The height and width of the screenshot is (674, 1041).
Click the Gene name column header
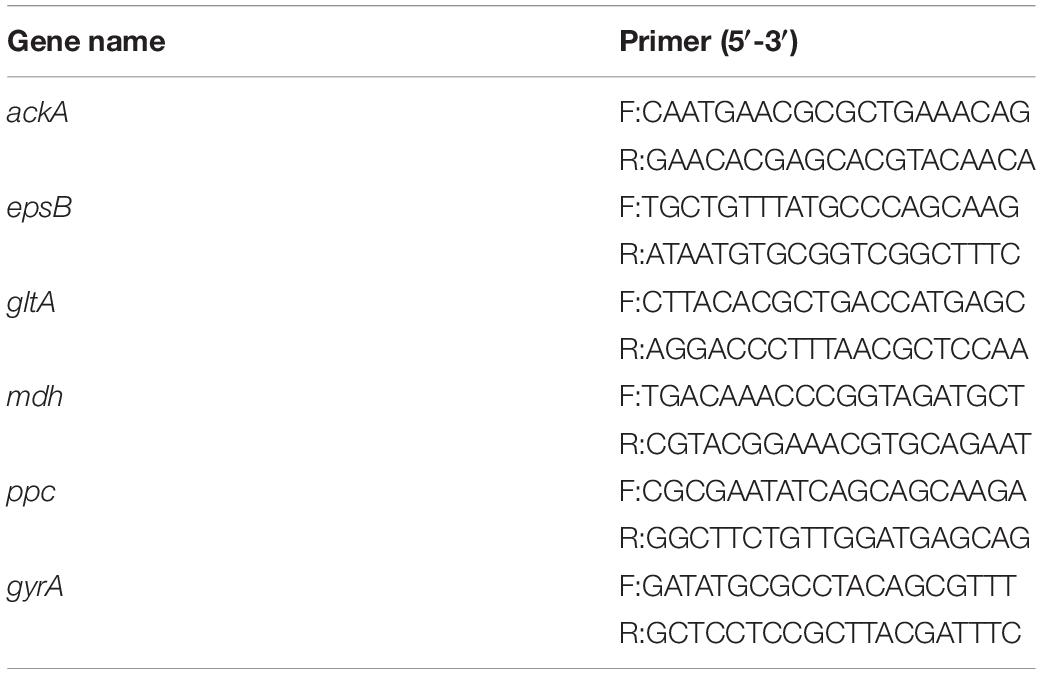(x=86, y=42)
